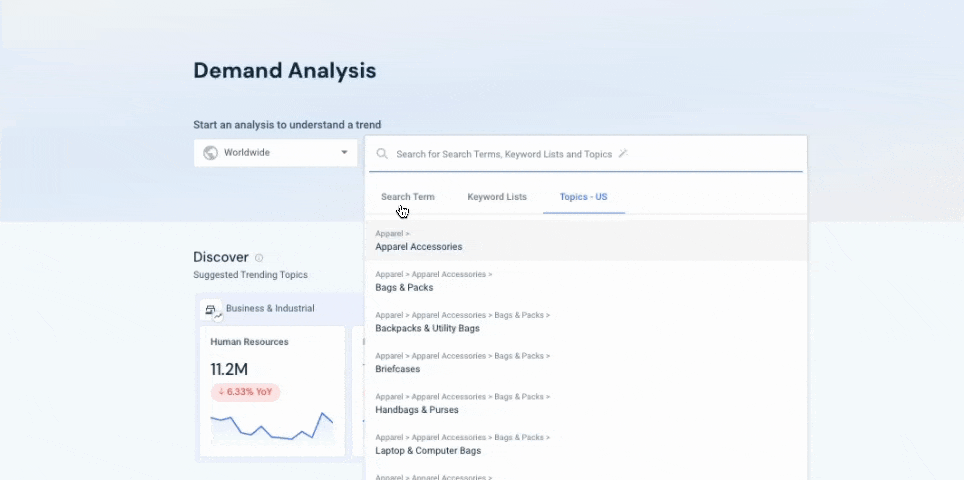Click the Human Resources sparkline chart
964x480 pixels.
point(272,428)
